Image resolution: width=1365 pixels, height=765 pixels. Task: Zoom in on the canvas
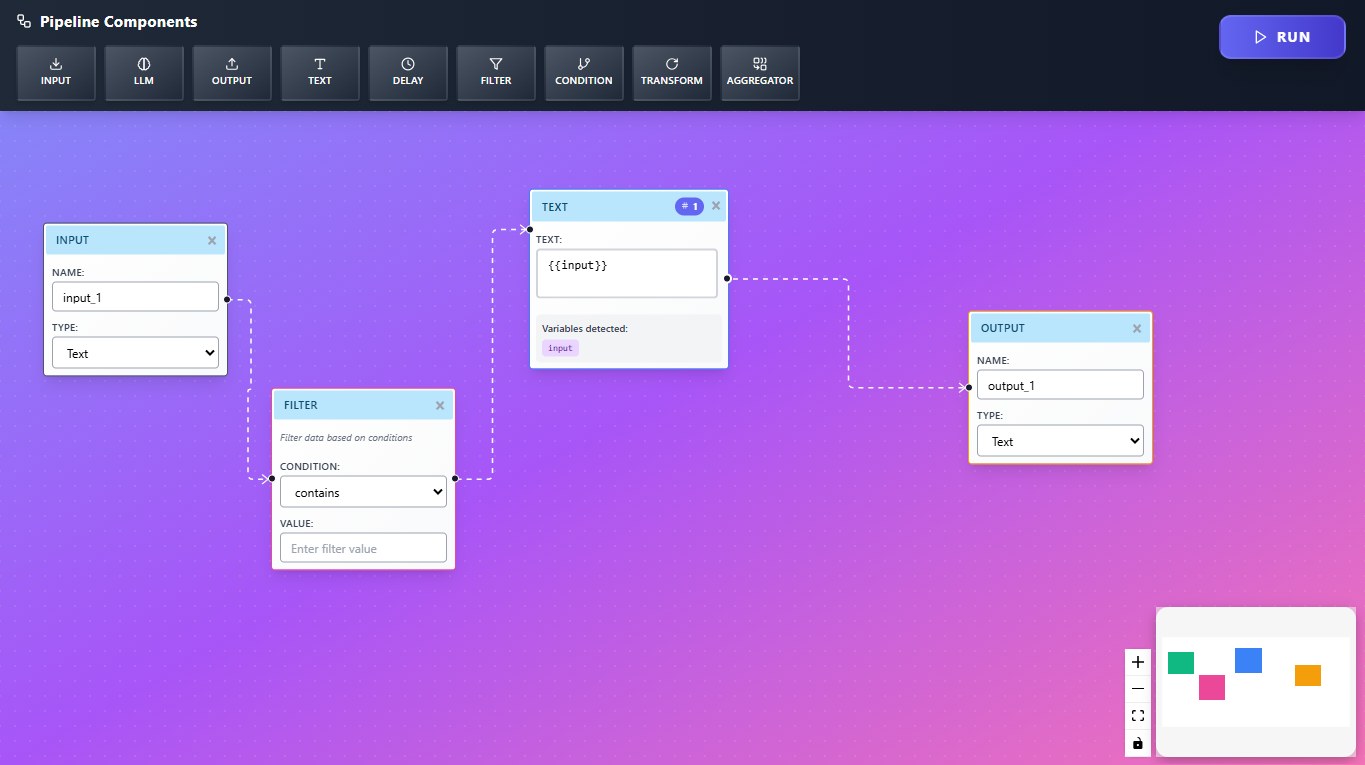pos(1138,662)
